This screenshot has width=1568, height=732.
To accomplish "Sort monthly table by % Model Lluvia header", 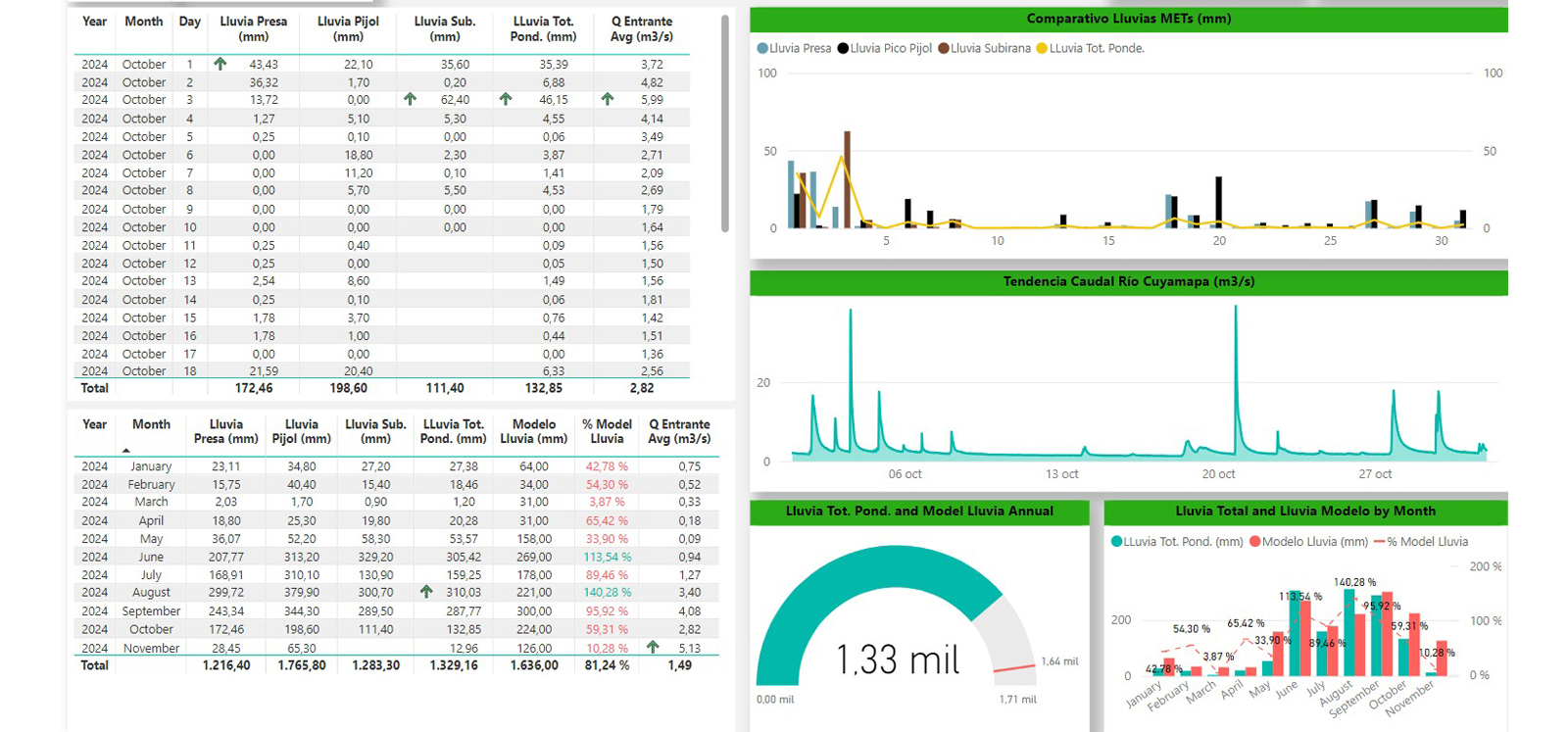I will click(x=607, y=431).
